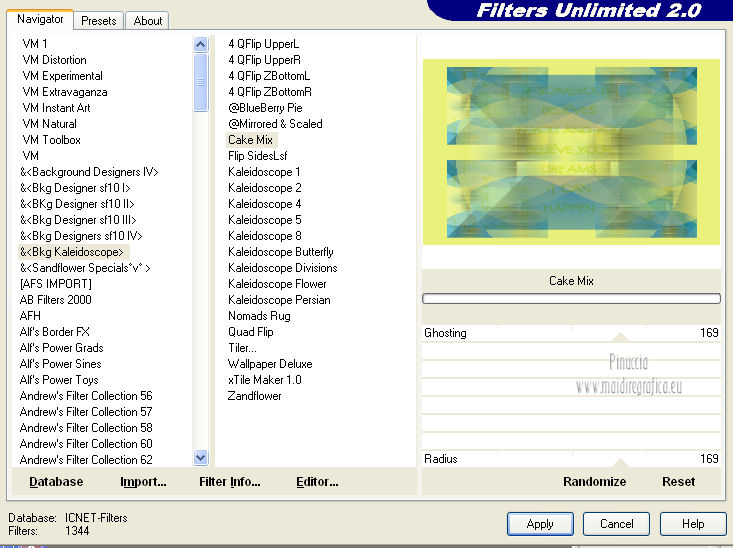Screen dimensions: 733x548
Task: Click the Import... button
Action: (x=143, y=482)
